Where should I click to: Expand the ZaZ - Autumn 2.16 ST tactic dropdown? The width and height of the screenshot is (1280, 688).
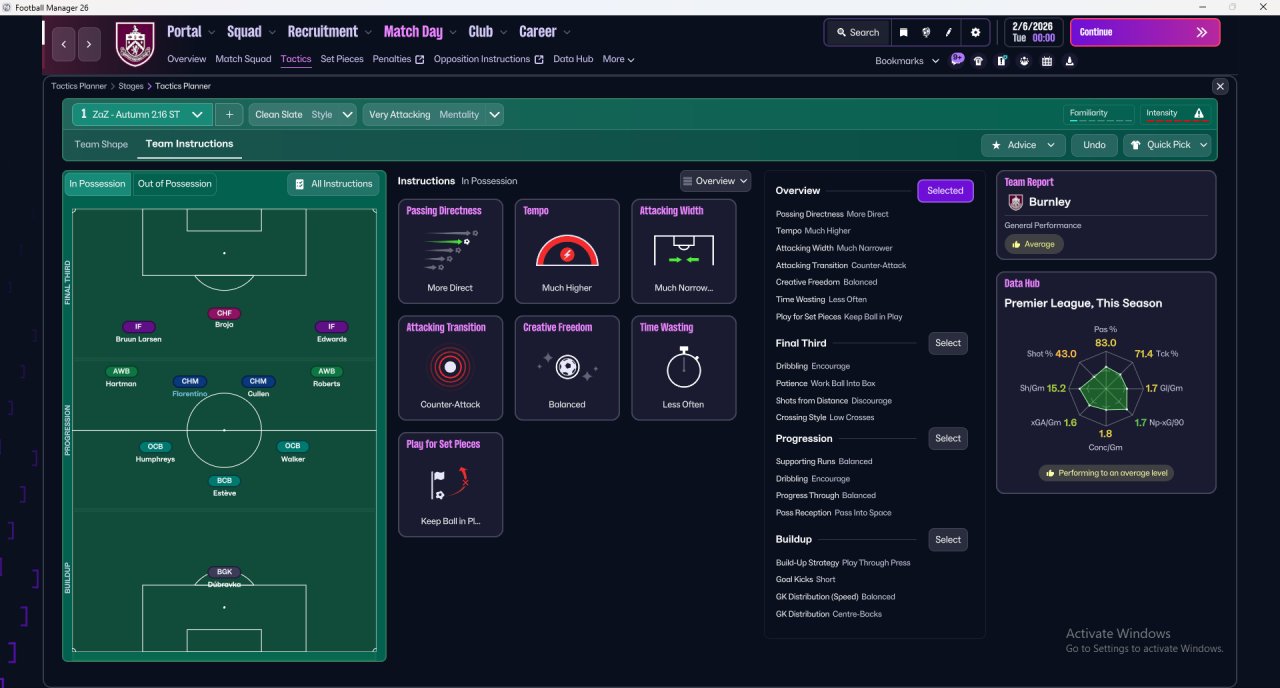click(142, 115)
